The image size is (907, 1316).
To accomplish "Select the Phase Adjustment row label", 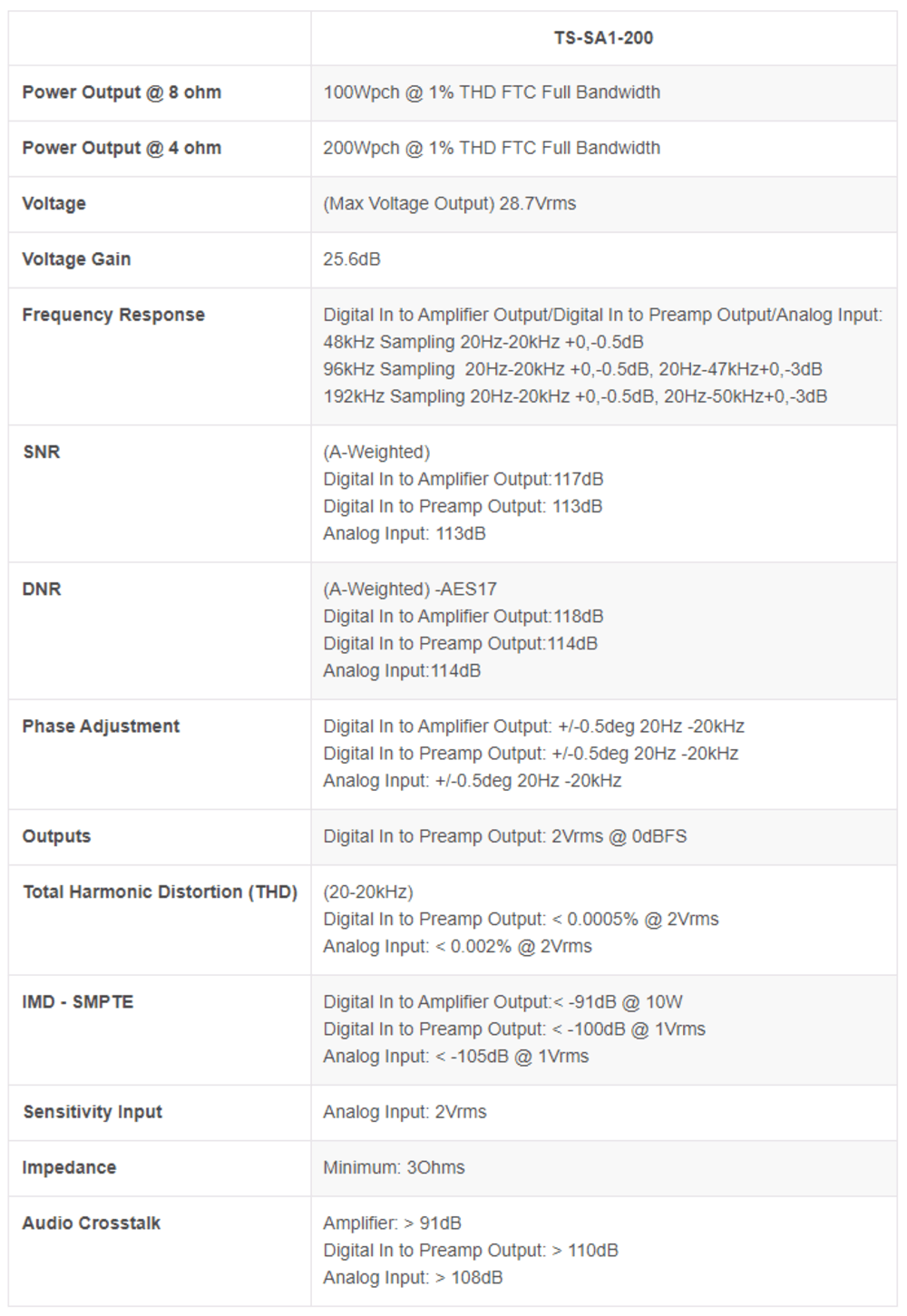I will pos(101,726).
